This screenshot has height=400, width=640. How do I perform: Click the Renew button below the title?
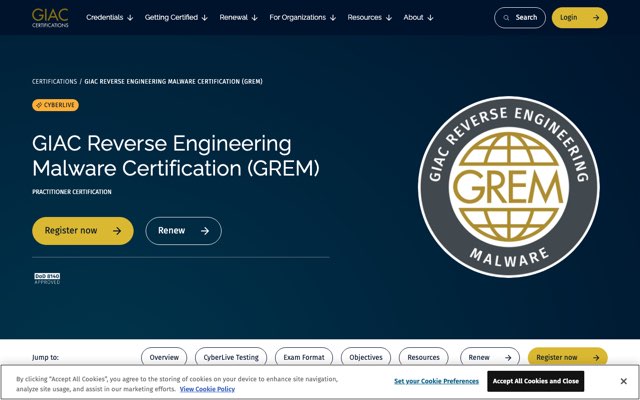point(183,231)
